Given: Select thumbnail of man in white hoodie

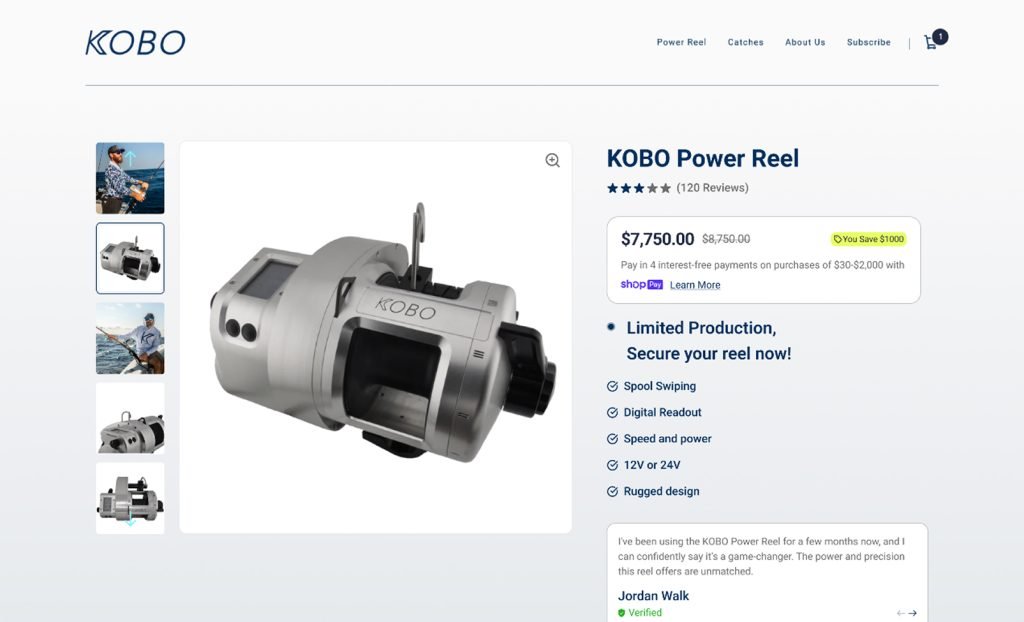Looking at the screenshot, I should coord(130,338).
